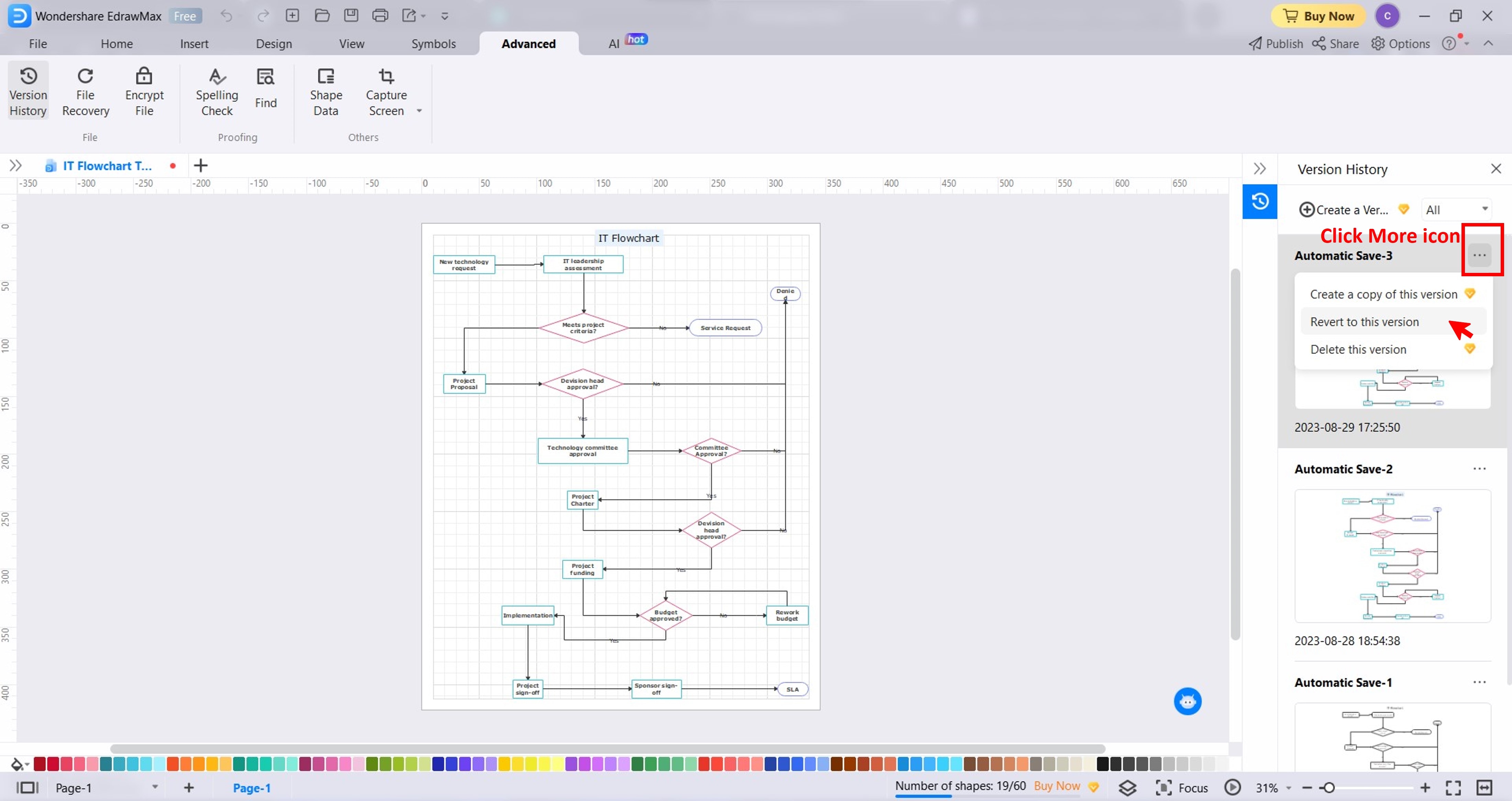The image size is (1512, 801).
Task: Open the layers icon in status bar
Action: click(1127, 788)
